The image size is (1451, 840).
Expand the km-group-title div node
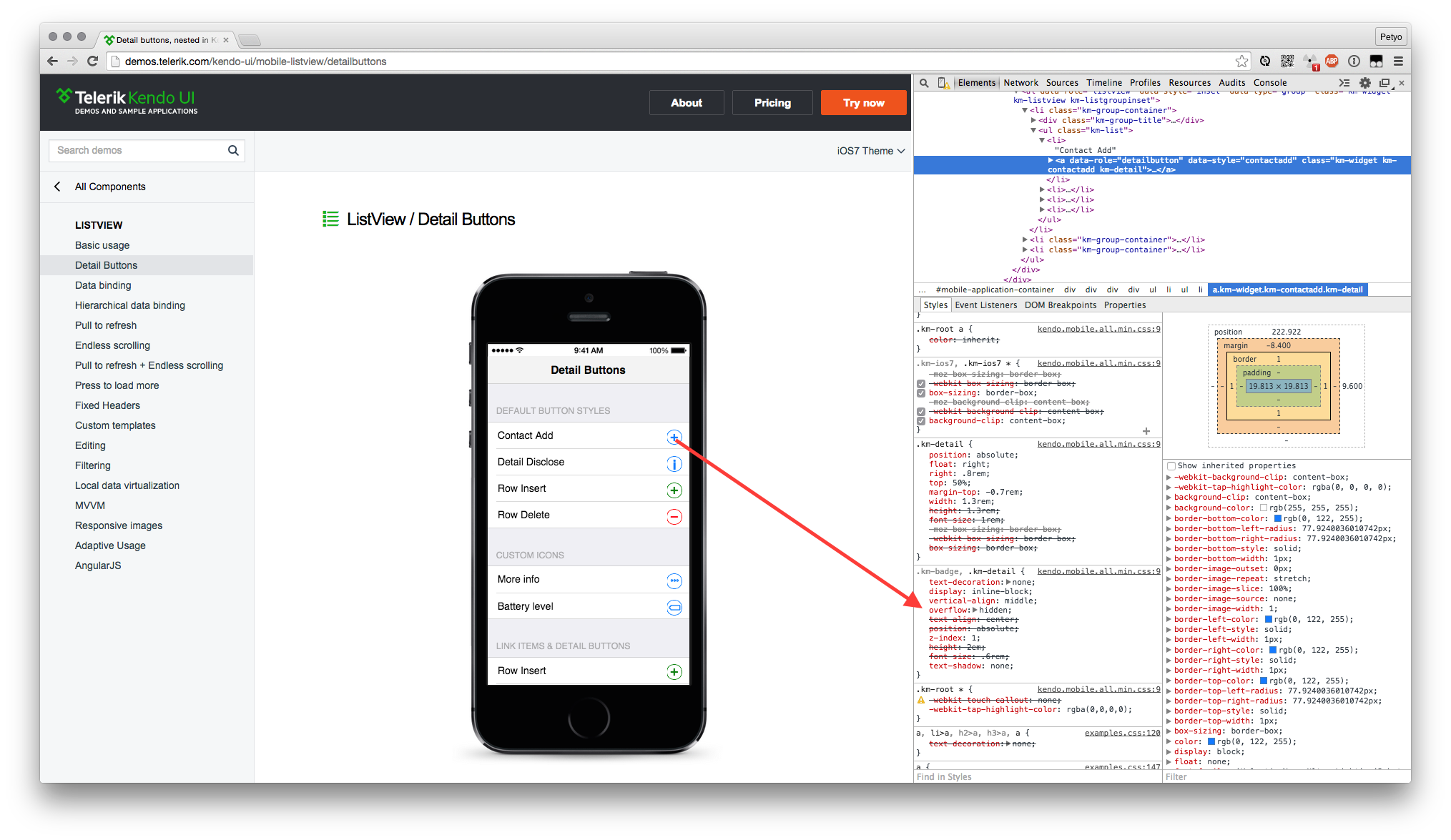click(1033, 121)
